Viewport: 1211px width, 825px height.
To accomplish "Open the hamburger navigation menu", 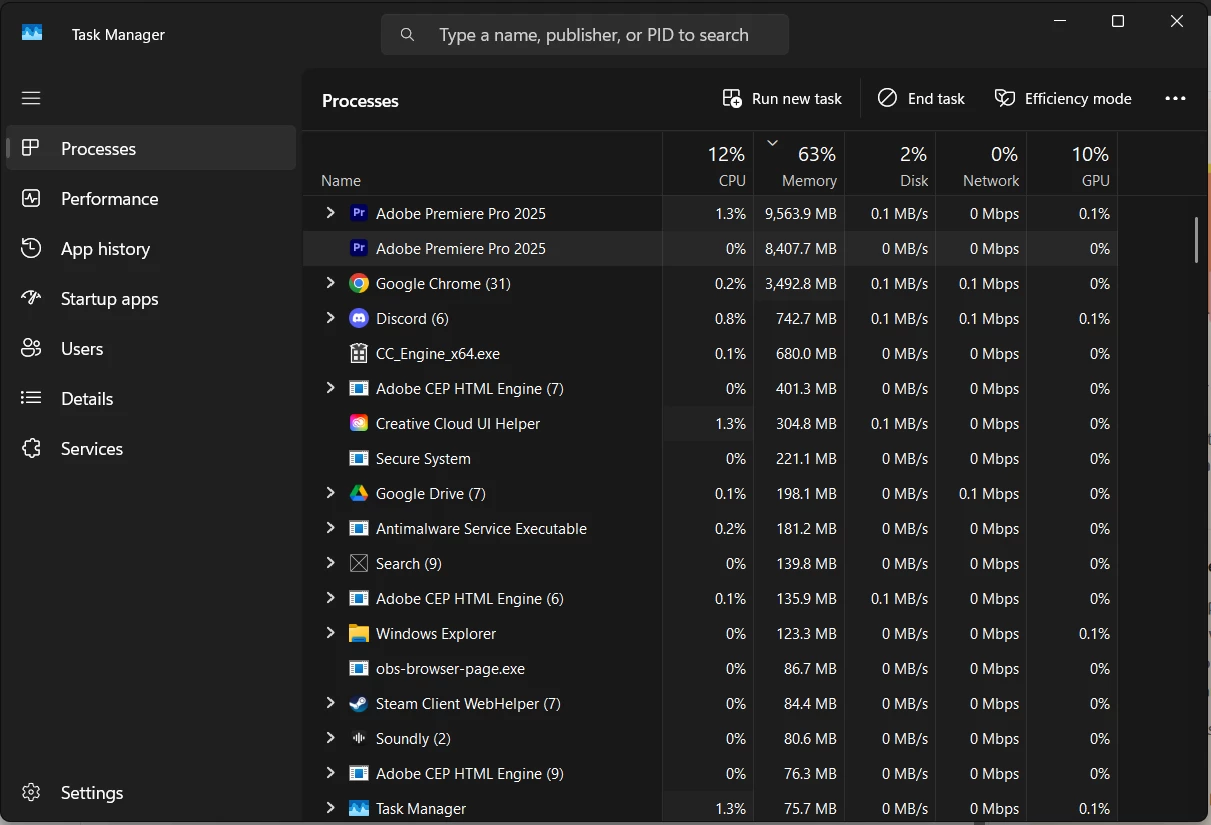I will pos(31,98).
